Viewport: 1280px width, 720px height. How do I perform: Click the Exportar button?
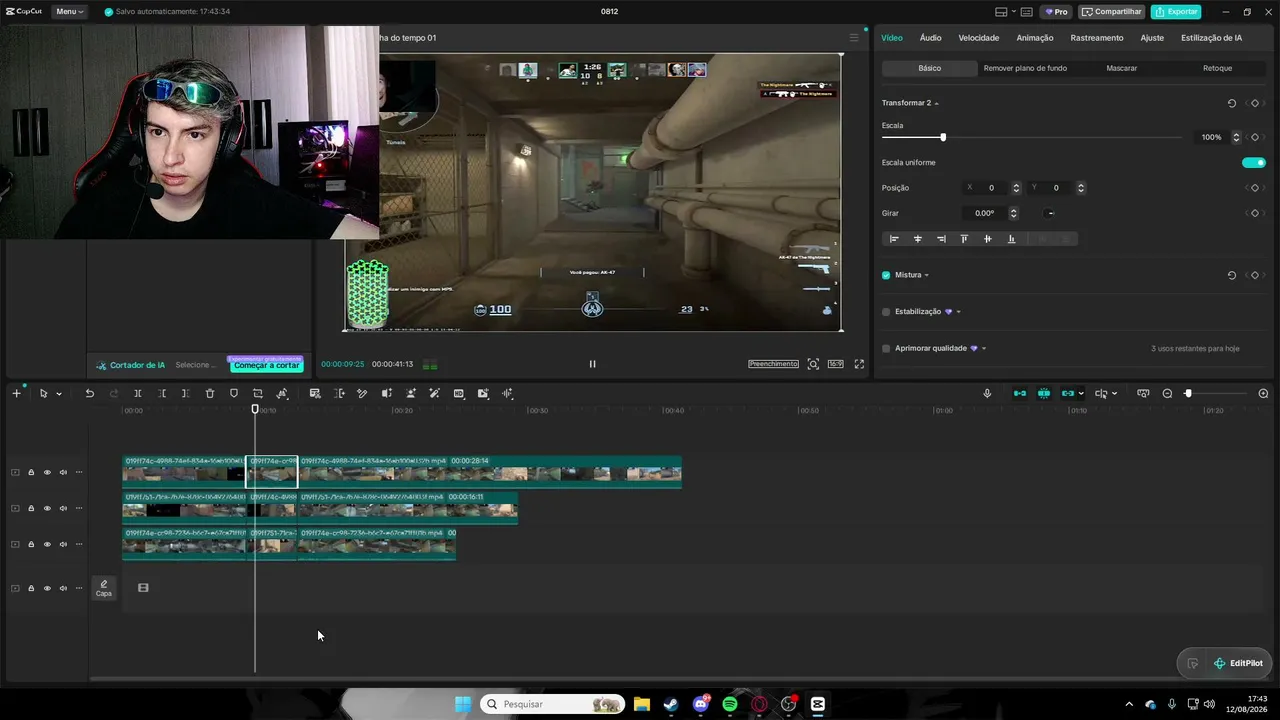(1176, 12)
